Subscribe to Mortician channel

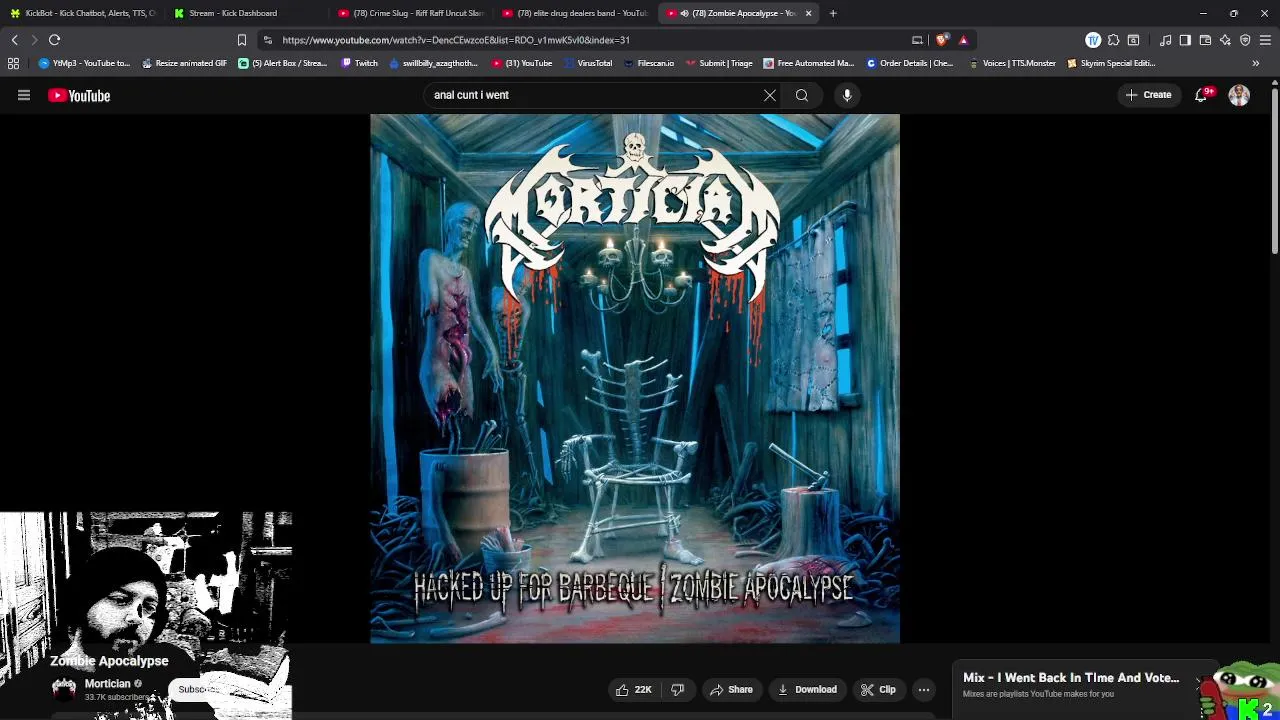(x=198, y=689)
